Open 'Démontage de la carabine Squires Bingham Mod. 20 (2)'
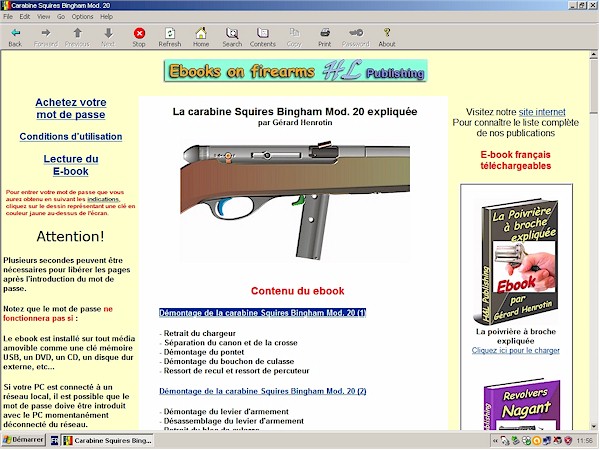The width and height of the screenshot is (600, 450). point(262,391)
